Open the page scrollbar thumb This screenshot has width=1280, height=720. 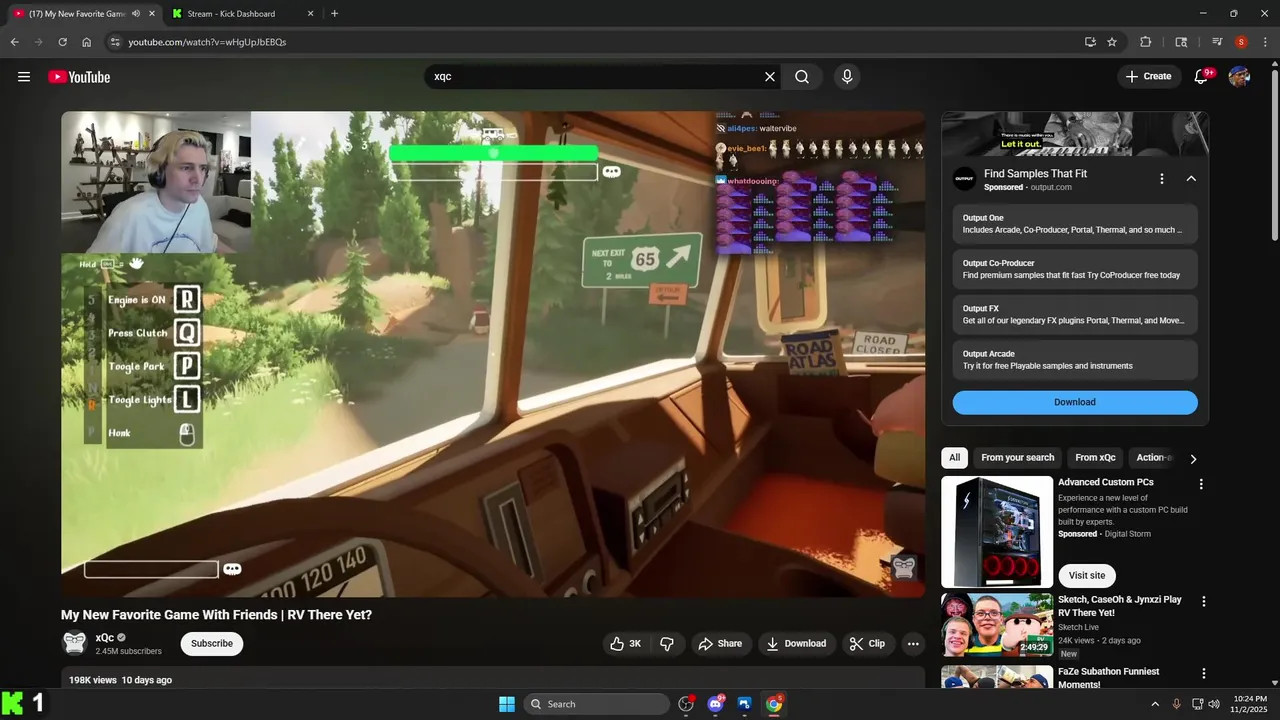[1274, 155]
